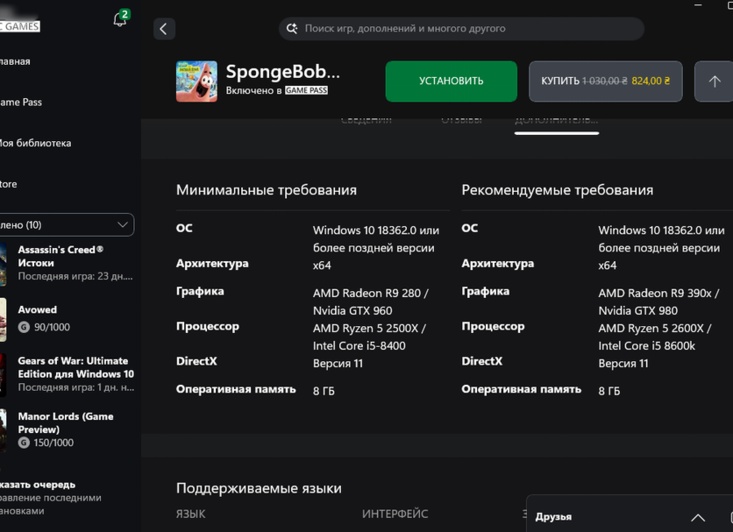
Task: Select the text AMD Ryzen 5 2600X /
Action: tap(655, 328)
